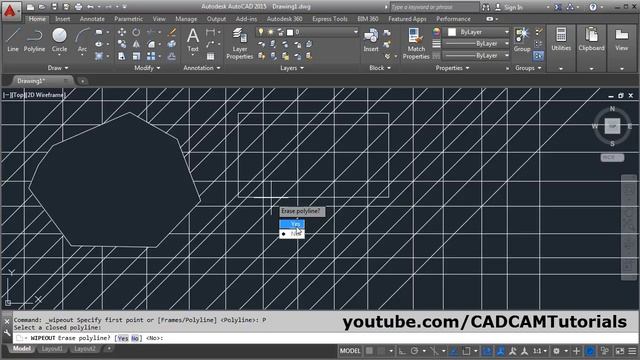Toggle layer freeze sun icon
Screen dimensions: 640x360
pyautogui.click(x=270, y=32)
